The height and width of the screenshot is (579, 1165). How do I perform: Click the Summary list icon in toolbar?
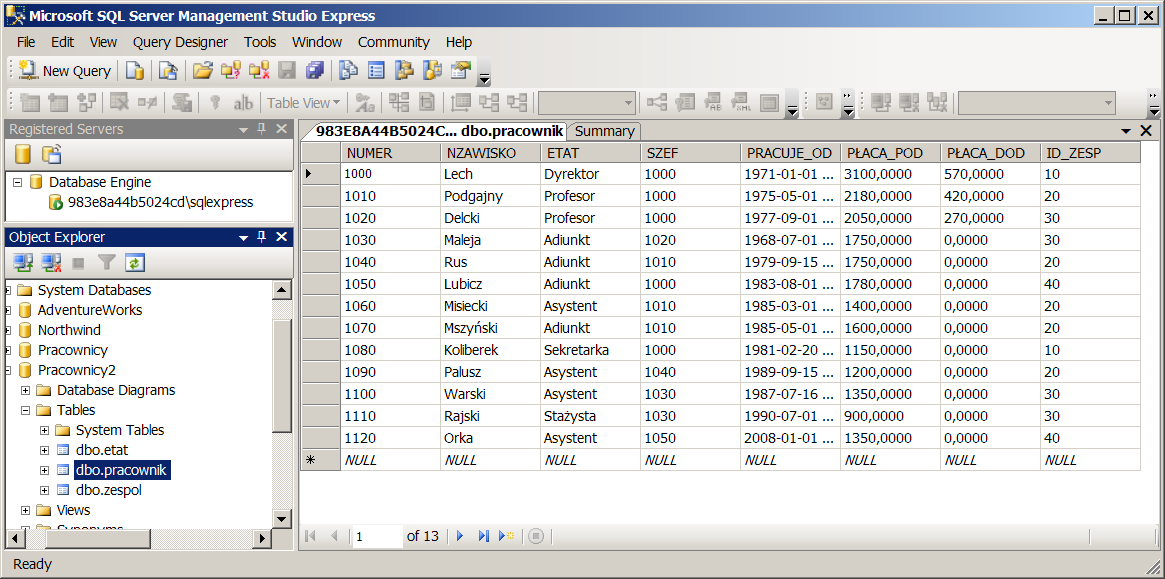[377, 71]
